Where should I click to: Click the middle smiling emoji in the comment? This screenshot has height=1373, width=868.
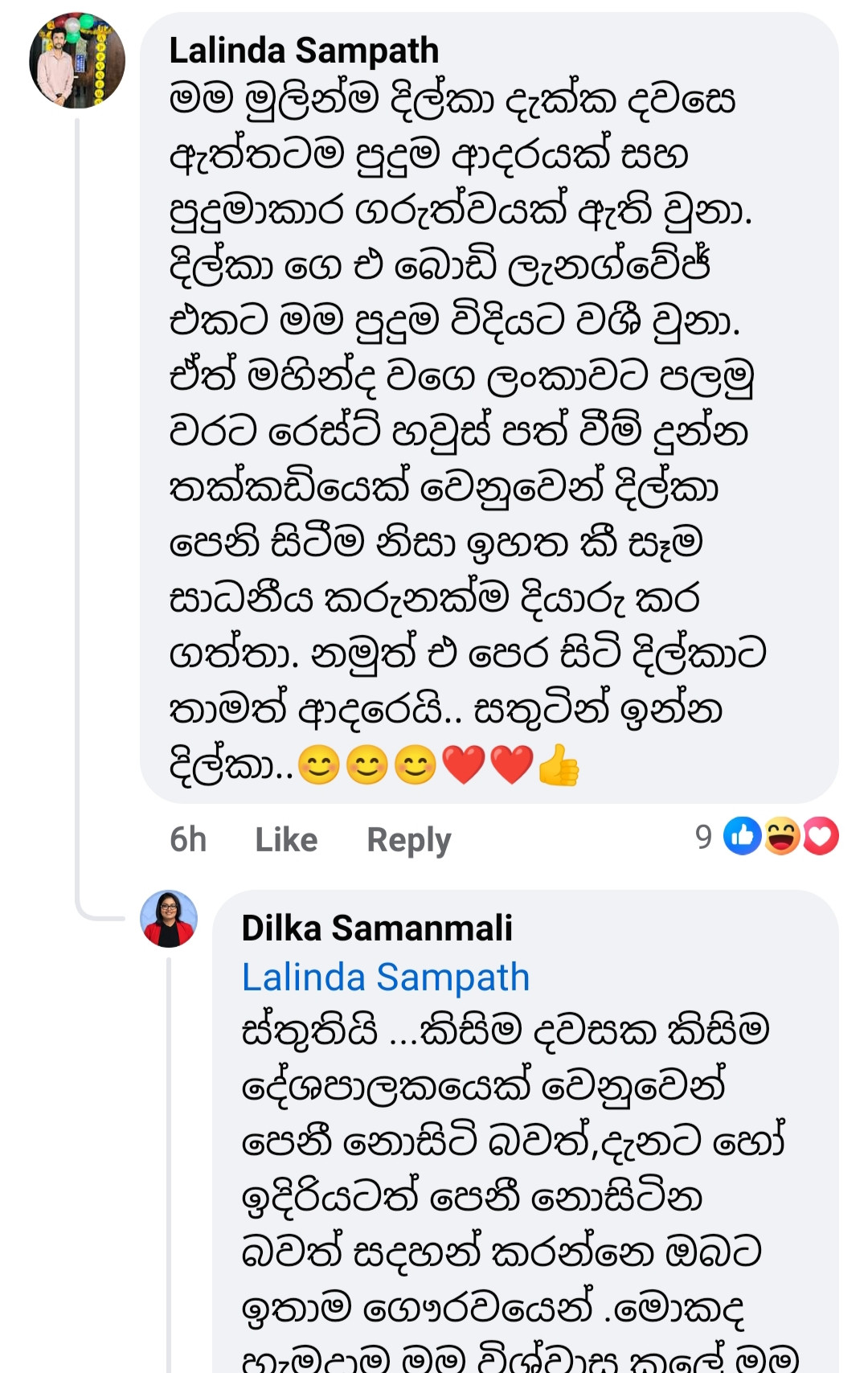[367, 764]
